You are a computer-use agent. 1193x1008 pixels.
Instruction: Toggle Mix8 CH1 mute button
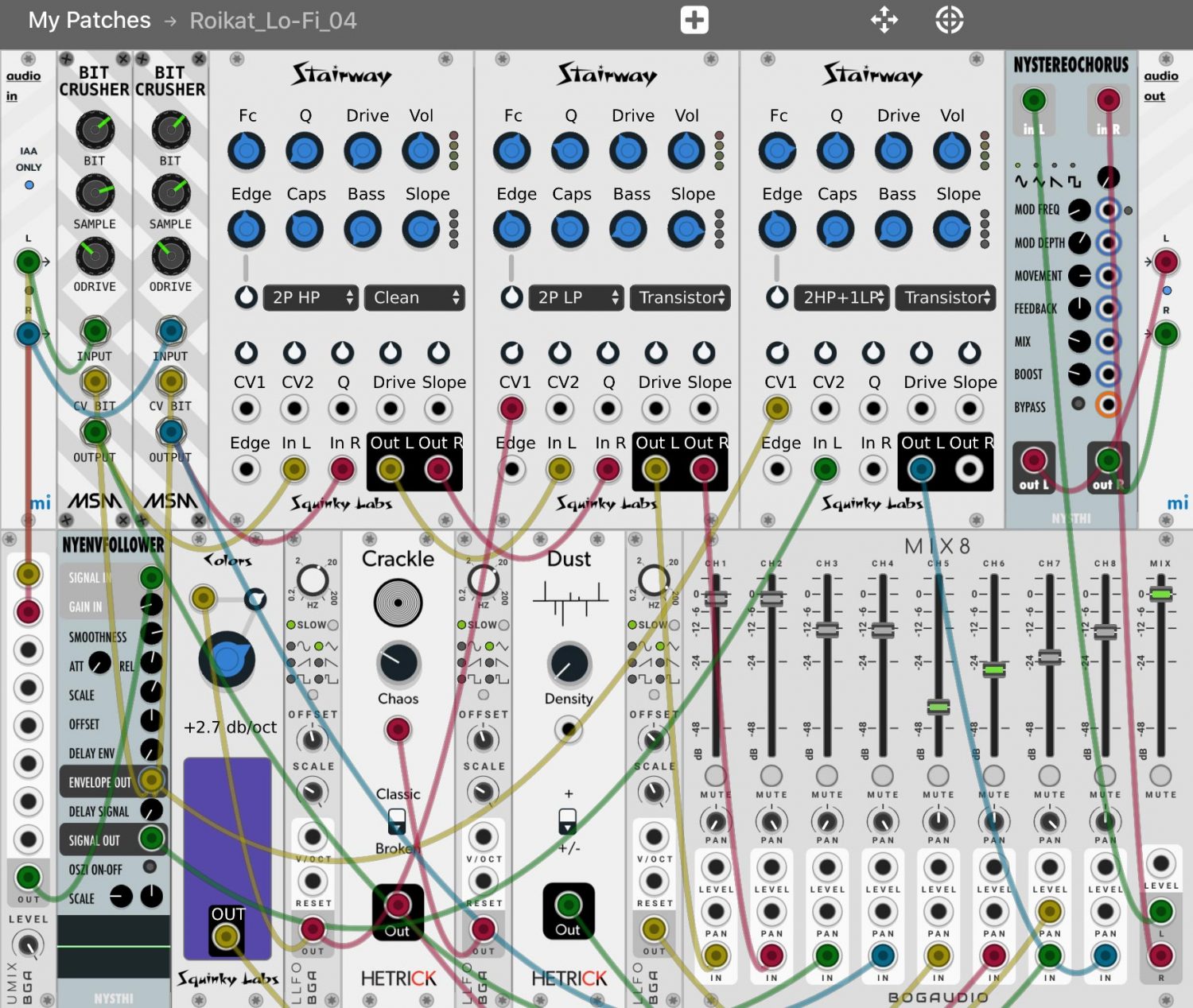pyautogui.click(x=716, y=775)
